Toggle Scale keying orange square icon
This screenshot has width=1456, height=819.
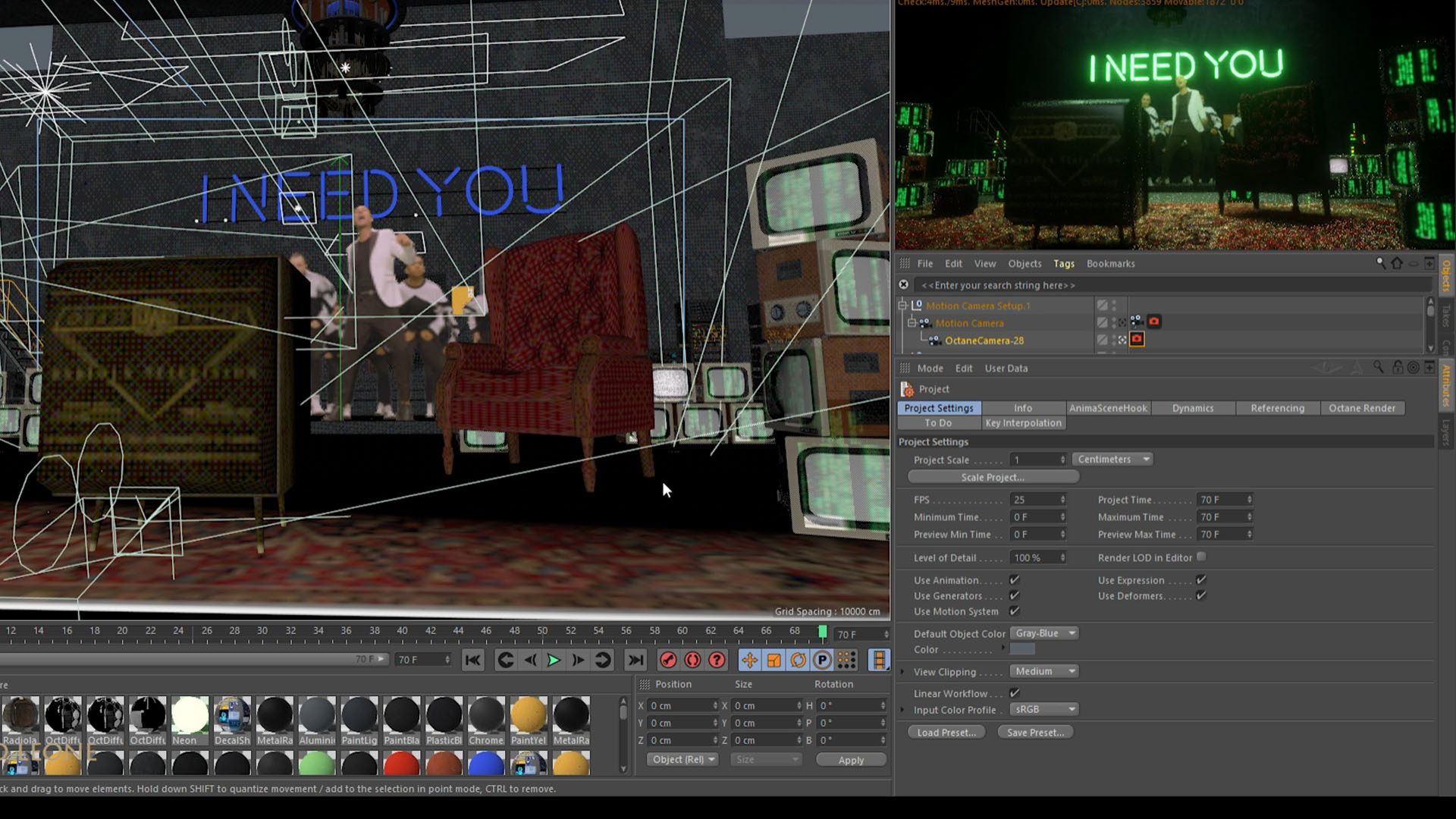773,660
